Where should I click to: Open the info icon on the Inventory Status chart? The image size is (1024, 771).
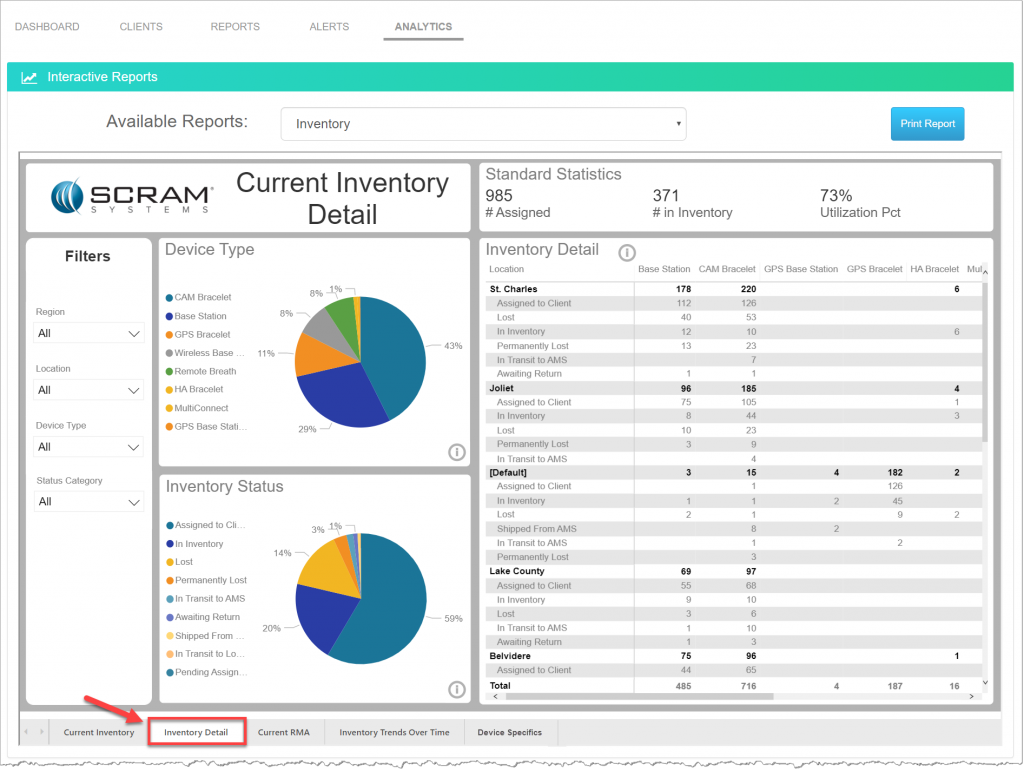coord(458,689)
